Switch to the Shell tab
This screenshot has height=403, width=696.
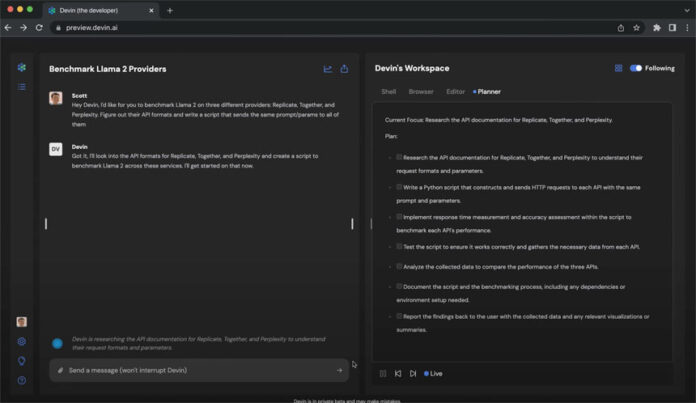pos(388,91)
